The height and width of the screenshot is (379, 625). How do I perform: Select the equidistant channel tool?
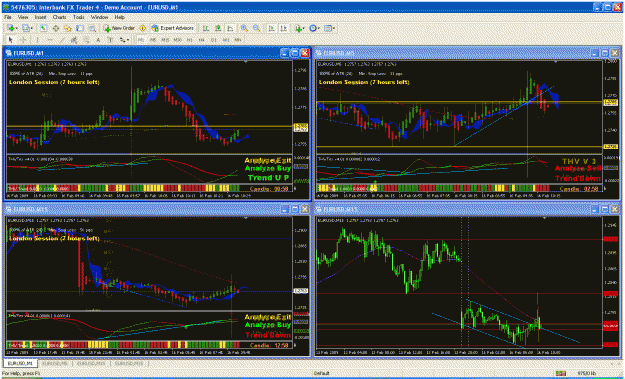[74, 40]
